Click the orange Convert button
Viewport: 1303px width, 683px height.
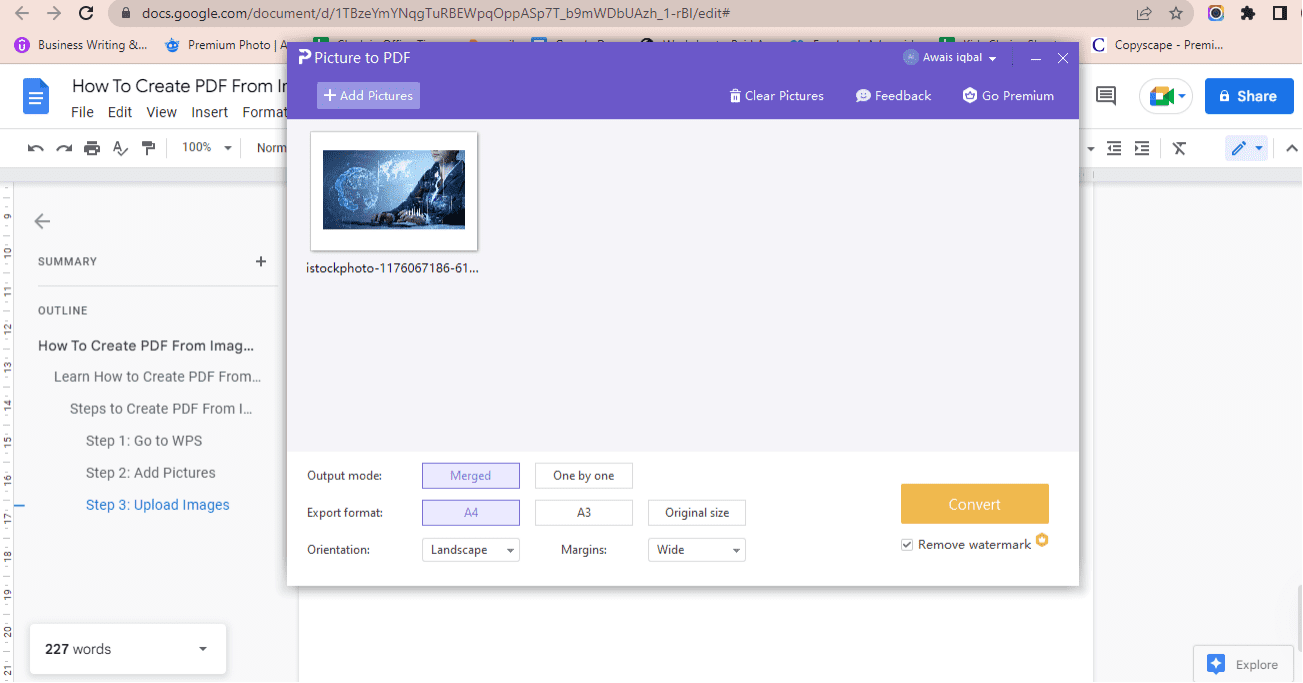coord(974,504)
